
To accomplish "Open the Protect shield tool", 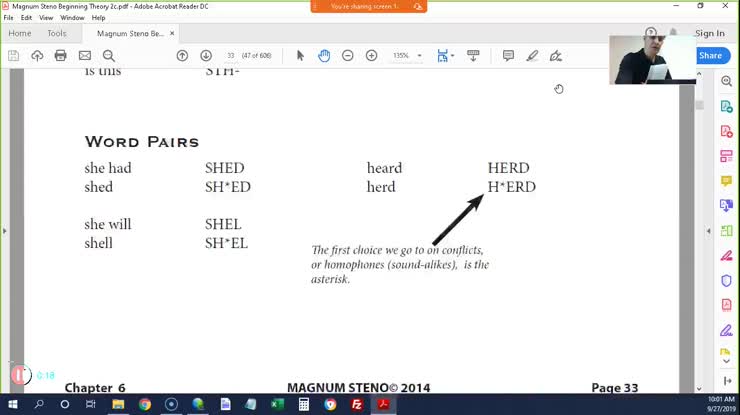I will click(x=726, y=280).
